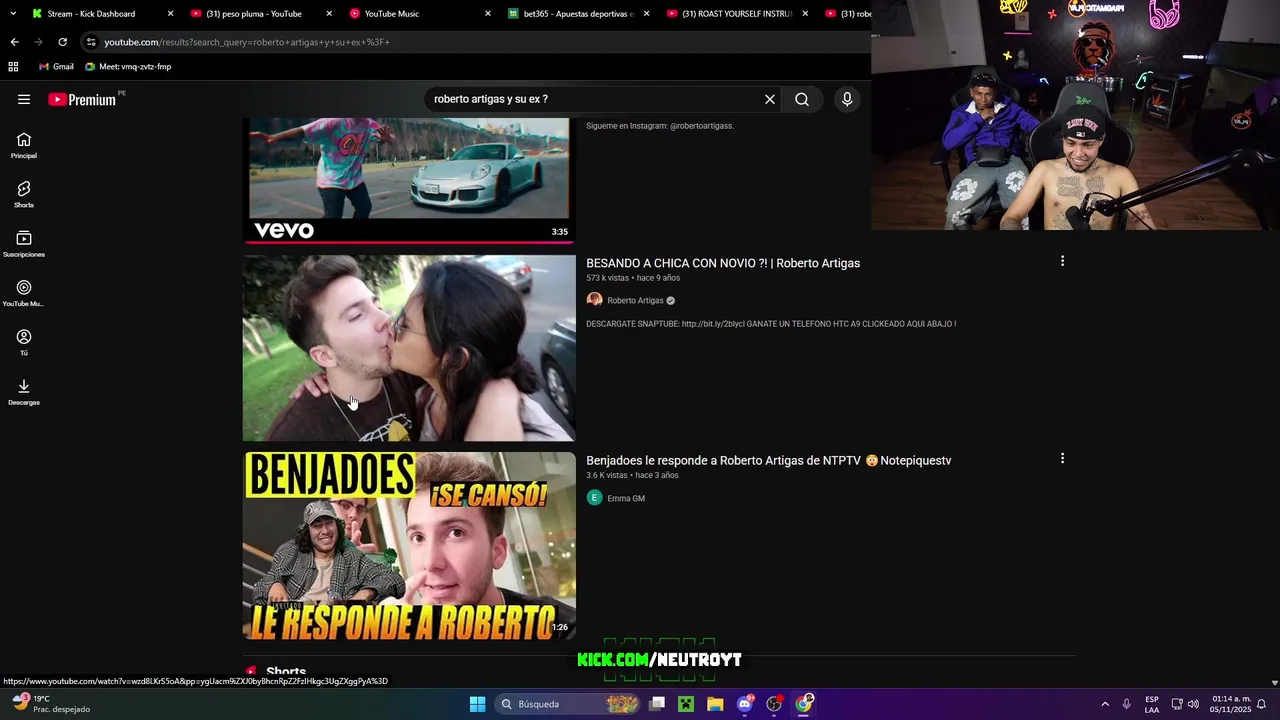
Task: Open options for BESANDO A CHICA video
Action: coord(1062,261)
